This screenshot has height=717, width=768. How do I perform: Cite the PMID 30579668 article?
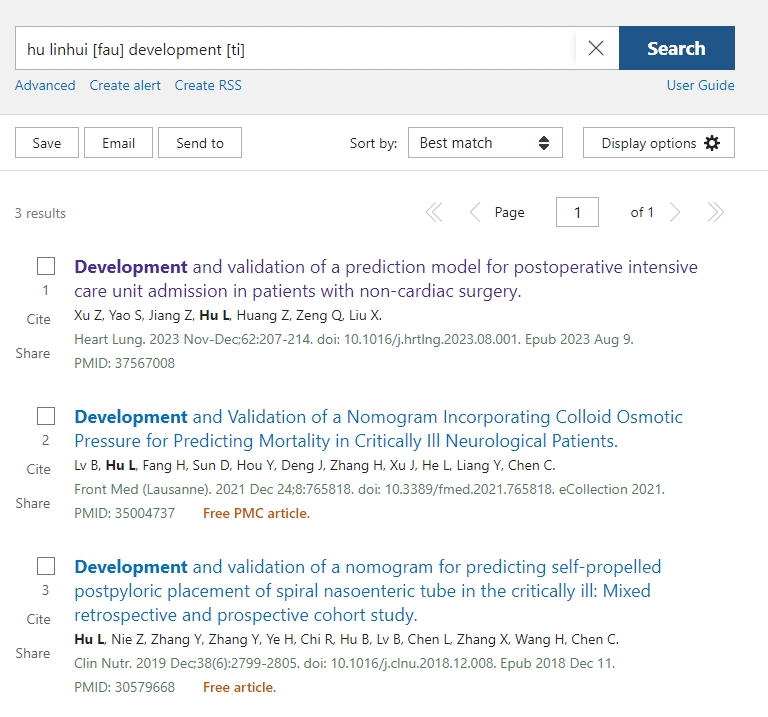(38, 619)
